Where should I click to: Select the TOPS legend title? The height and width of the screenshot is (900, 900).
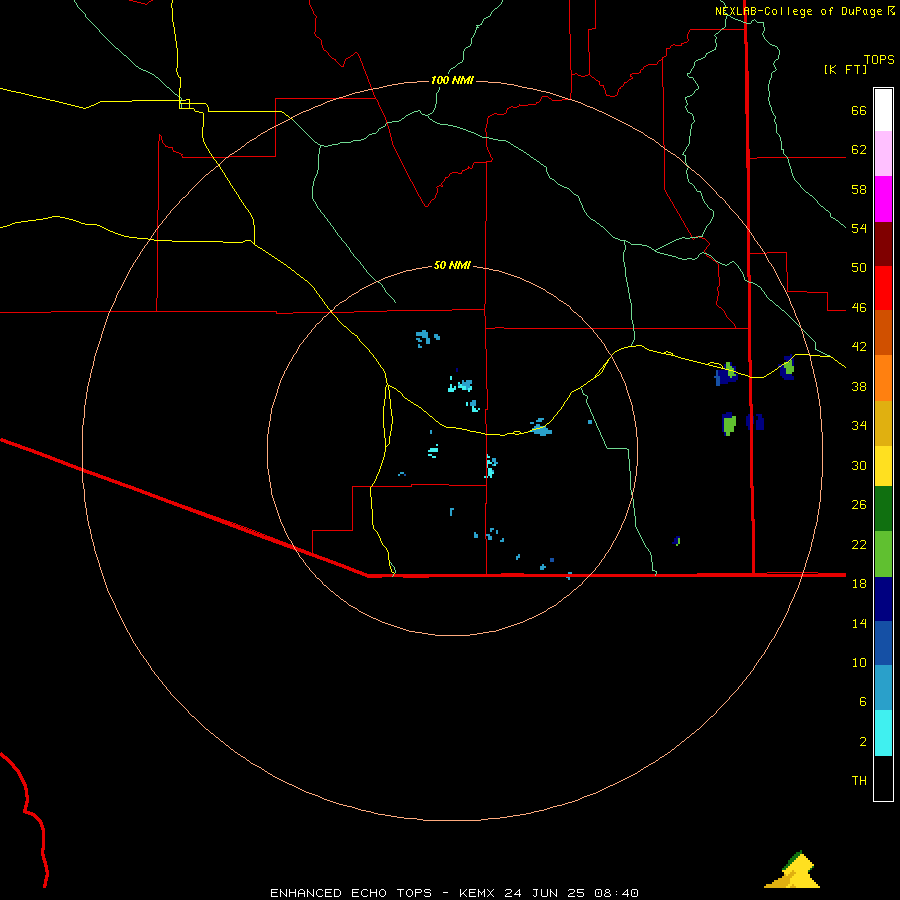tap(879, 60)
